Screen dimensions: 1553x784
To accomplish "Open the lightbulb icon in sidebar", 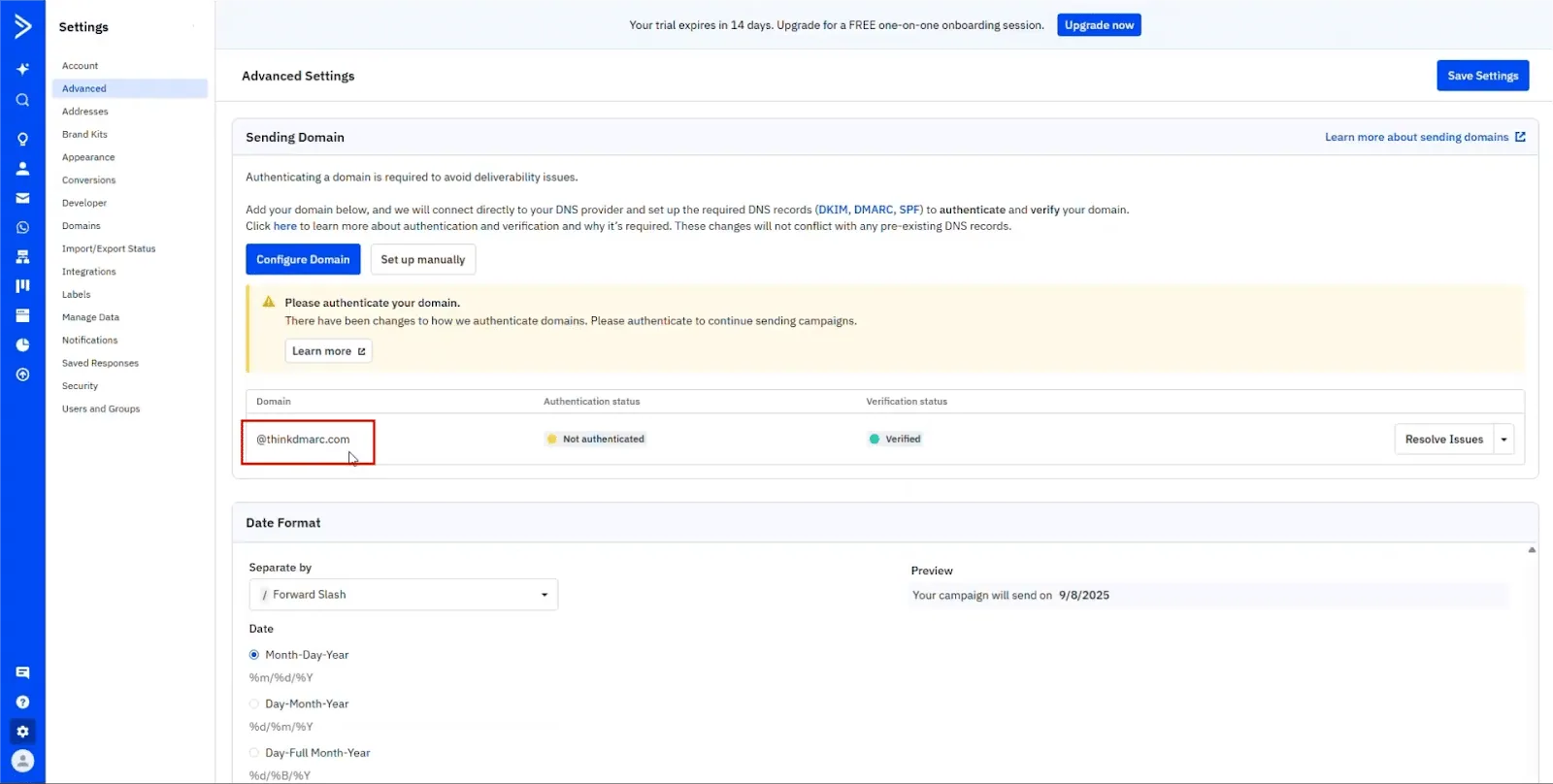I will pyautogui.click(x=22, y=139).
